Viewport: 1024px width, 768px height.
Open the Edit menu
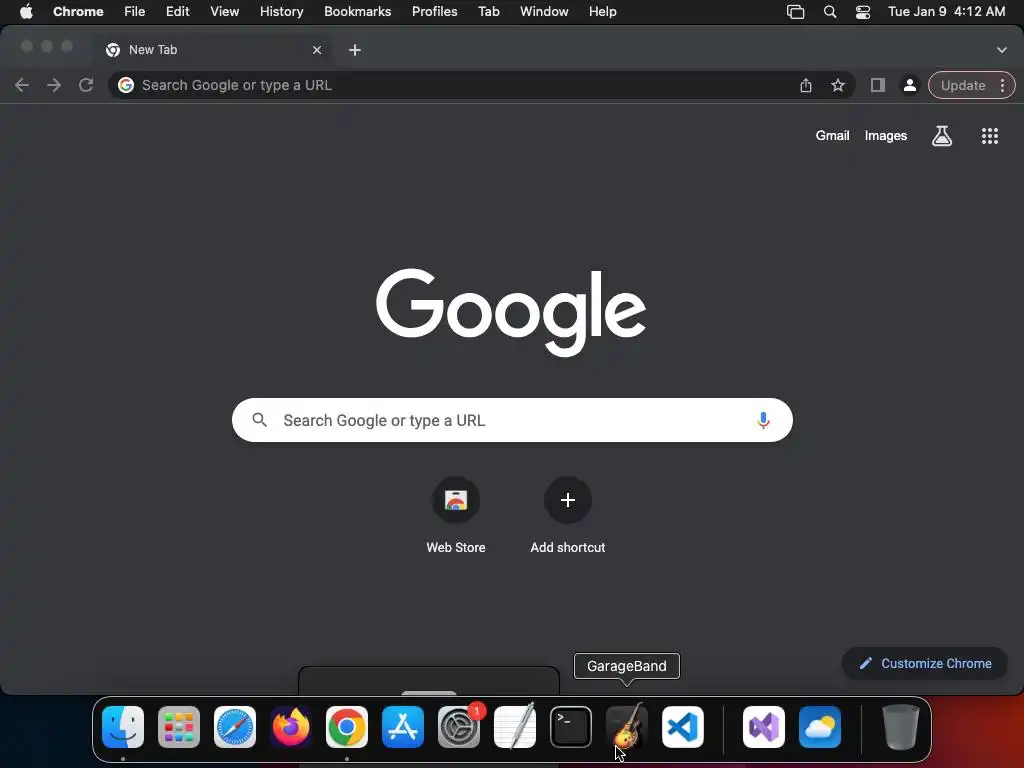tap(178, 12)
